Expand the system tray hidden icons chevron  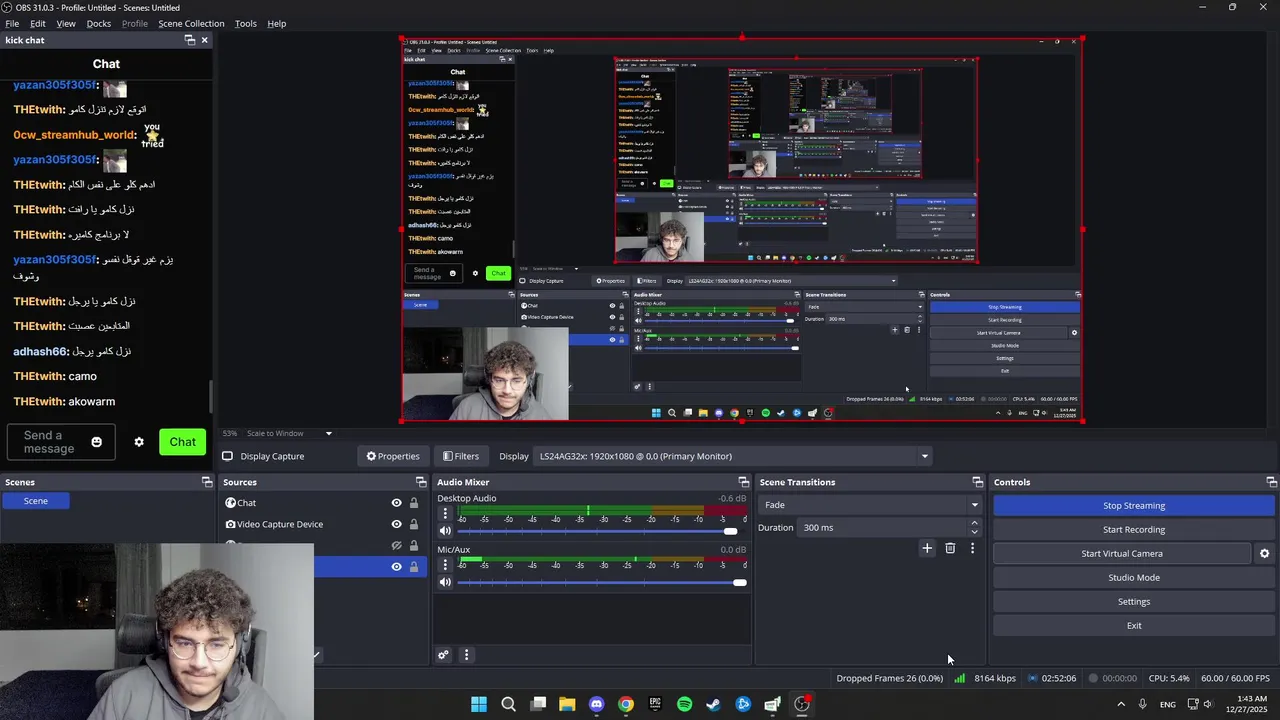(x=1121, y=704)
